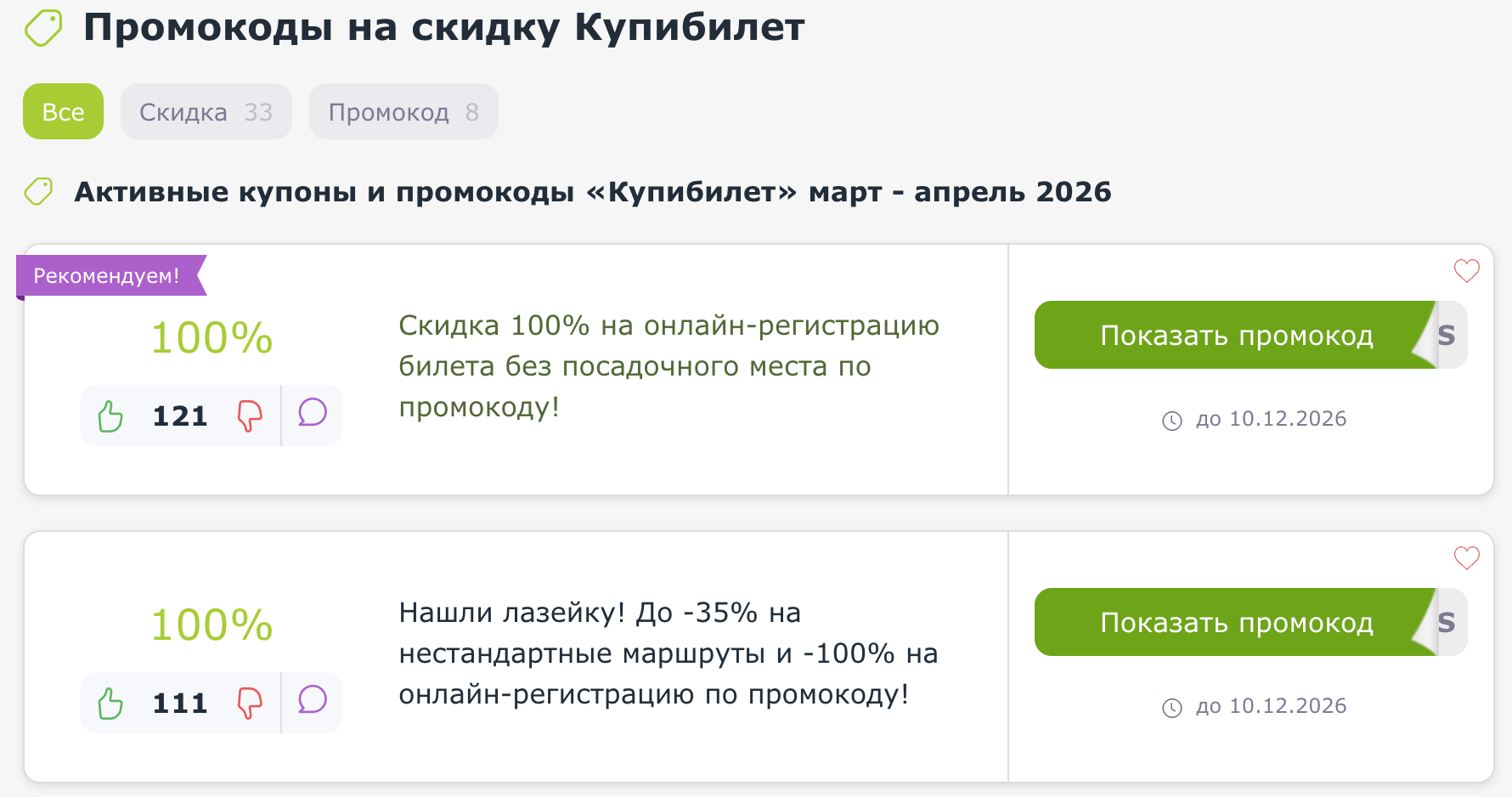Like the second coupon with the thumbs-up icon

110,703
